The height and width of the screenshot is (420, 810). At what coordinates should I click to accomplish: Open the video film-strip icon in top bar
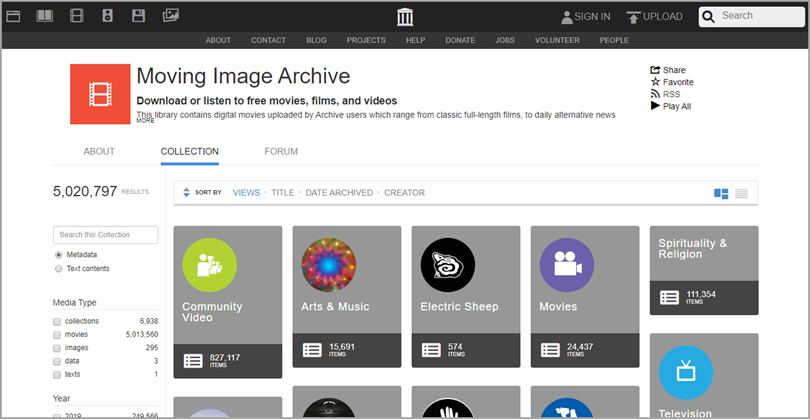[76, 16]
